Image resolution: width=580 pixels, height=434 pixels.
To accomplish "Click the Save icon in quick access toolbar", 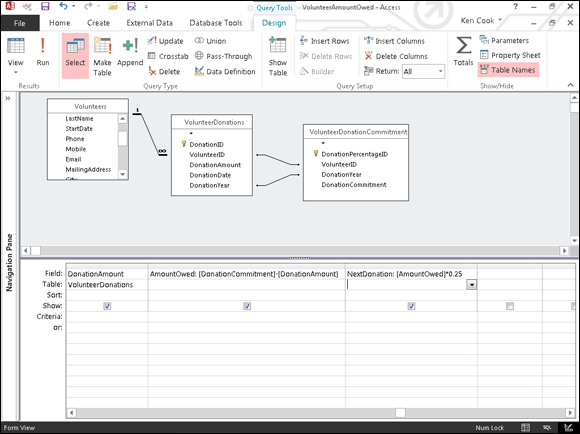I will (x=45, y=6).
